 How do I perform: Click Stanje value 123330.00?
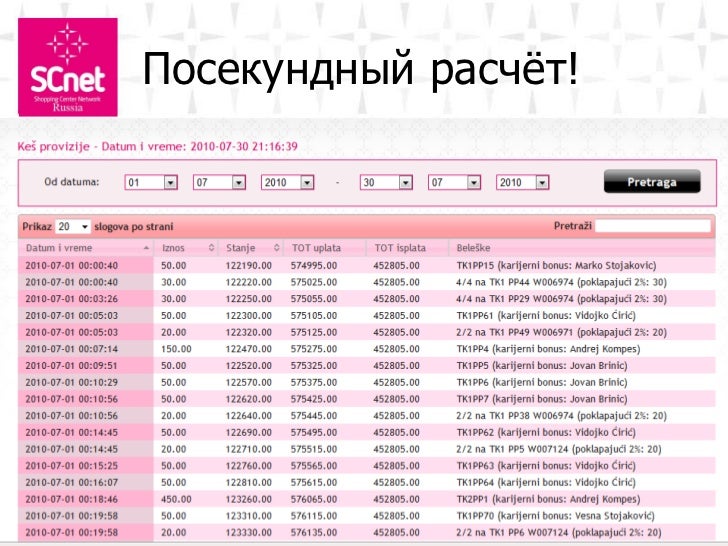tap(248, 533)
